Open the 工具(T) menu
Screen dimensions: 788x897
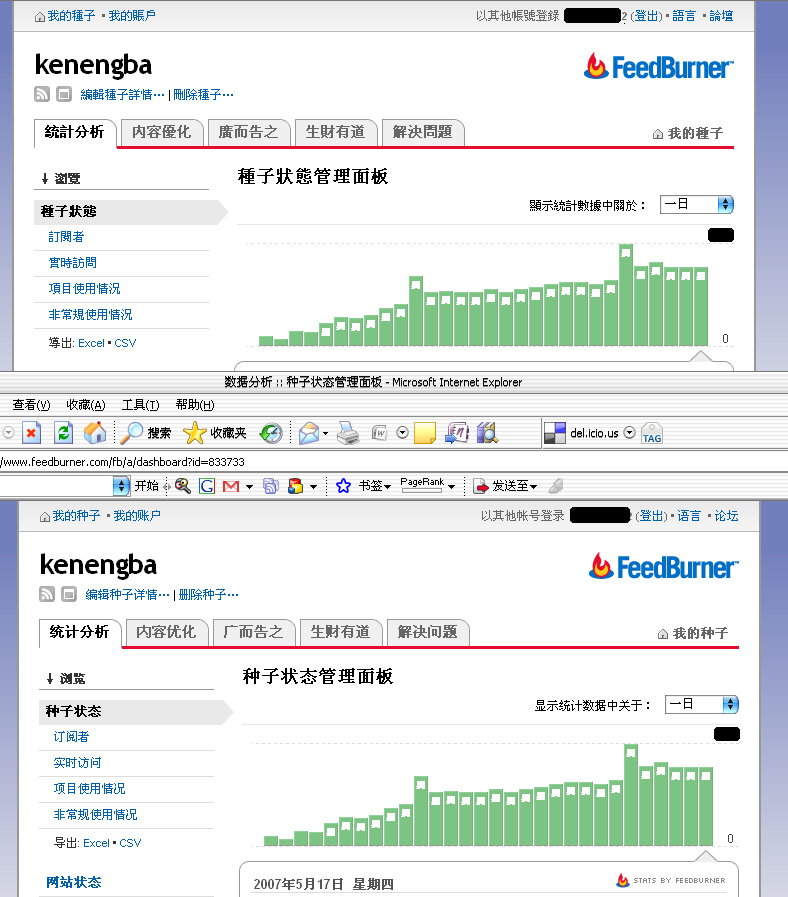(x=140, y=405)
